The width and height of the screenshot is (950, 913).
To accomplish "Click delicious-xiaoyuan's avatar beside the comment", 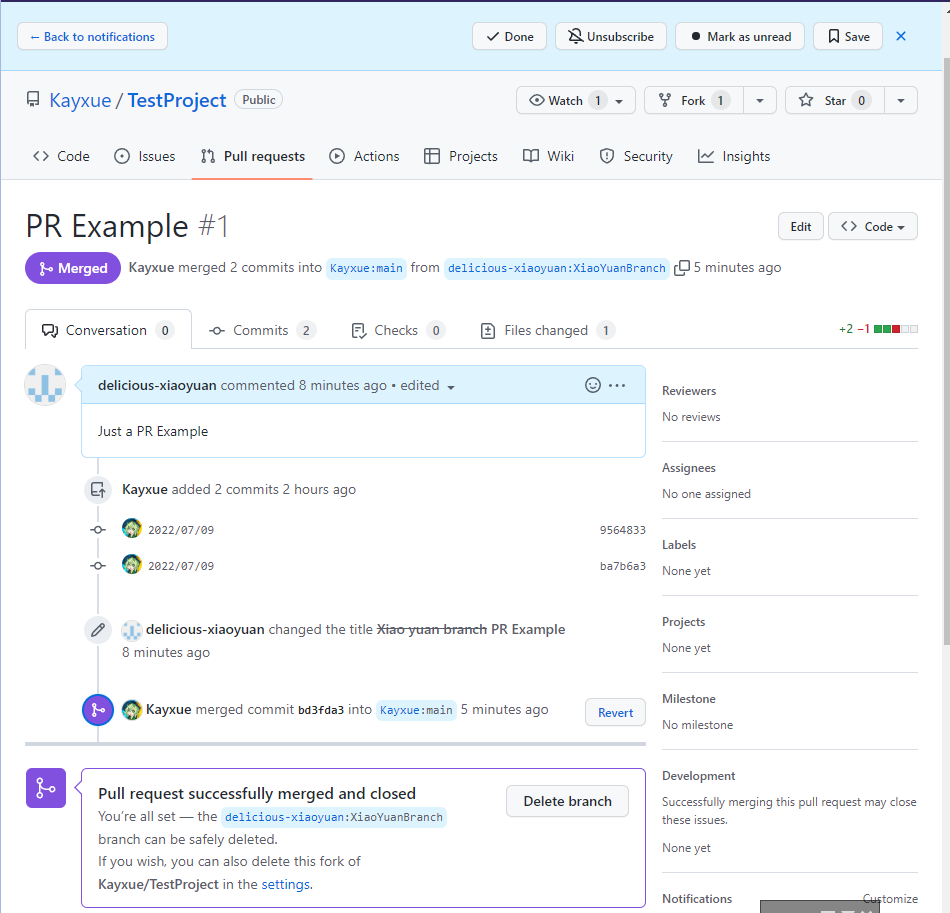I will point(45,385).
